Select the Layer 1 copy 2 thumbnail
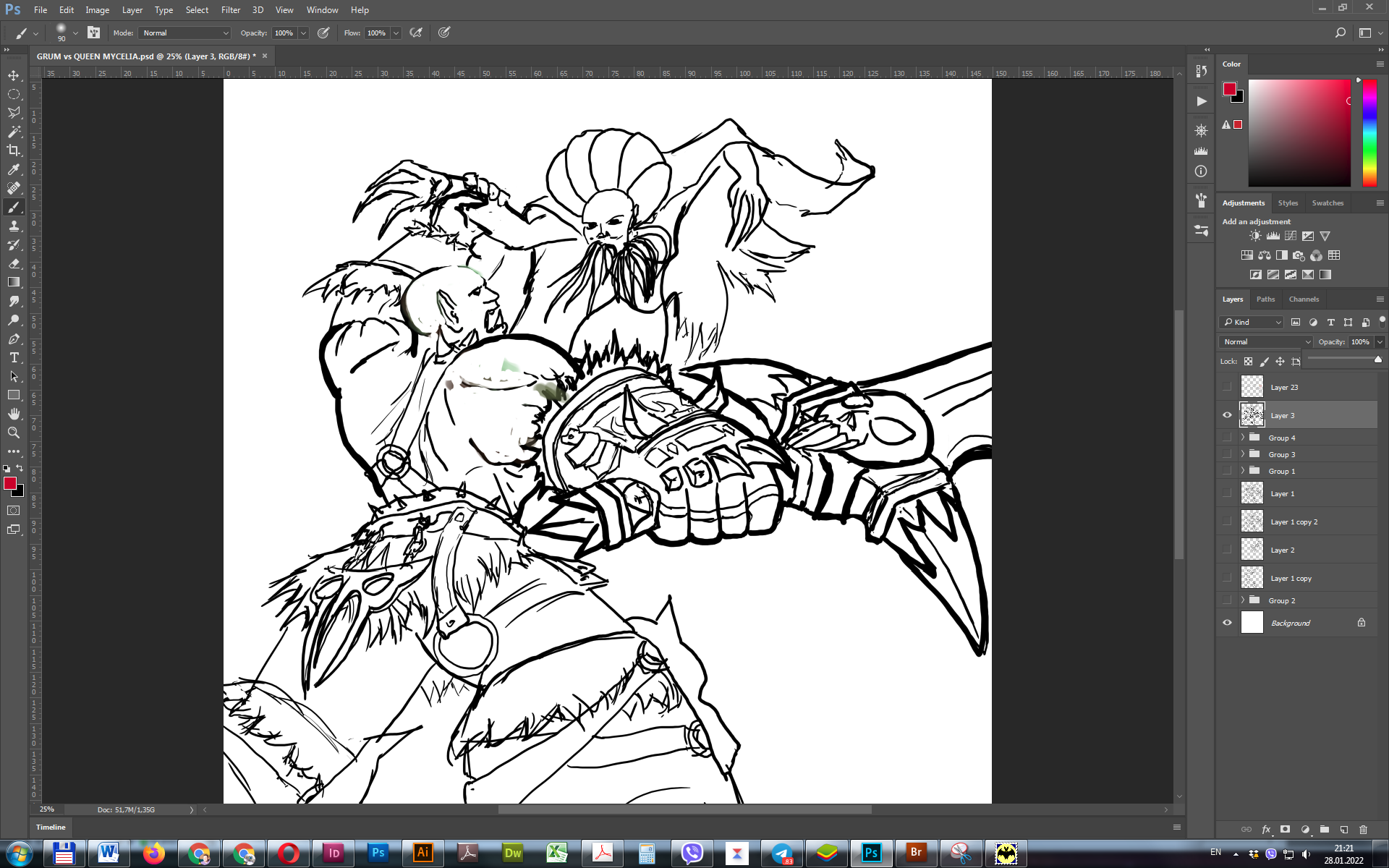The image size is (1389, 868). pos(1252,522)
